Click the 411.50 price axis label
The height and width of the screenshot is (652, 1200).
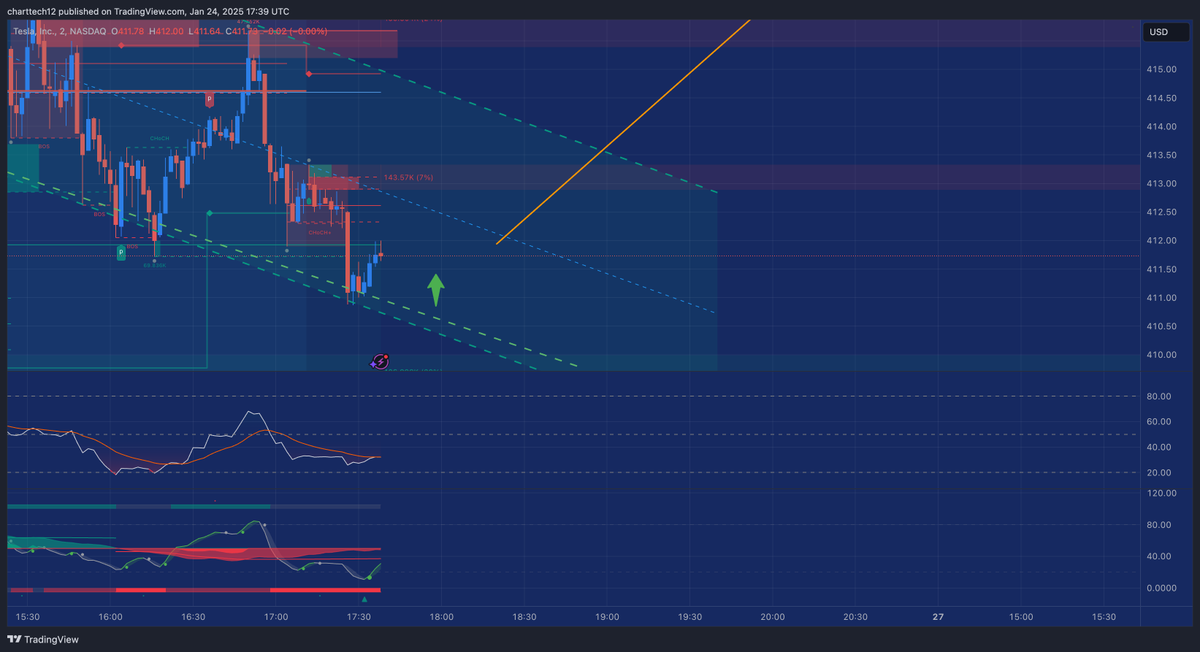point(1161,269)
